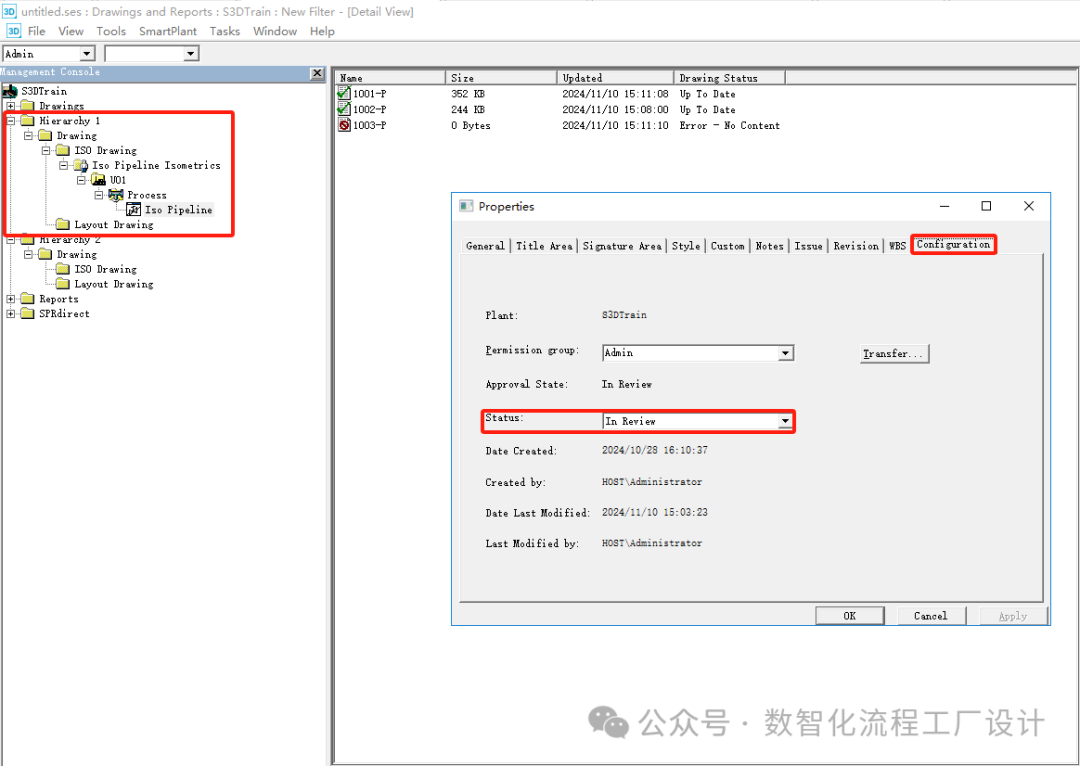Expand the Drawings tree node
The width and height of the screenshot is (1080, 766).
(x=10, y=106)
